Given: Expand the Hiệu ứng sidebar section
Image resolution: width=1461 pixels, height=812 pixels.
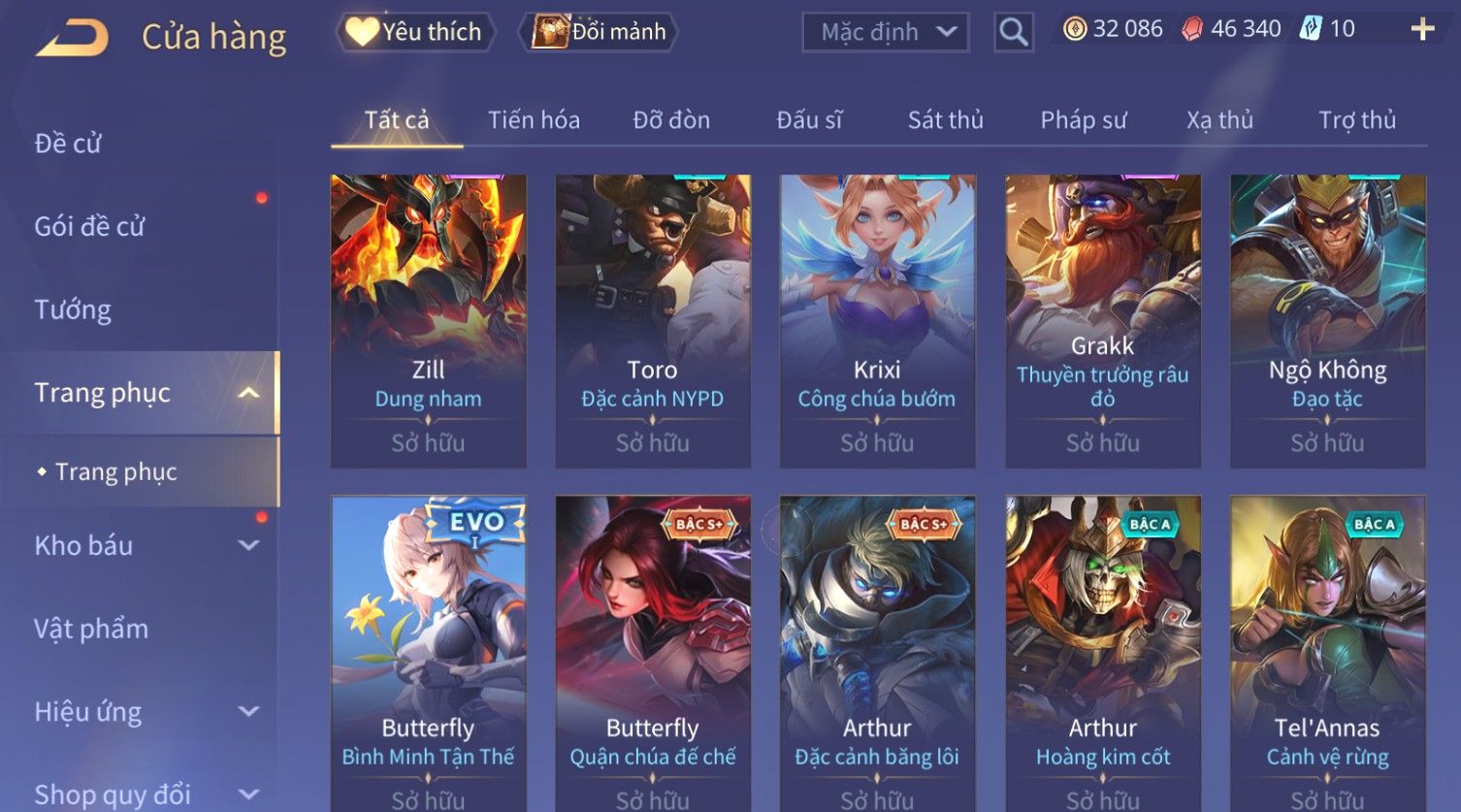Looking at the screenshot, I should 249,712.
